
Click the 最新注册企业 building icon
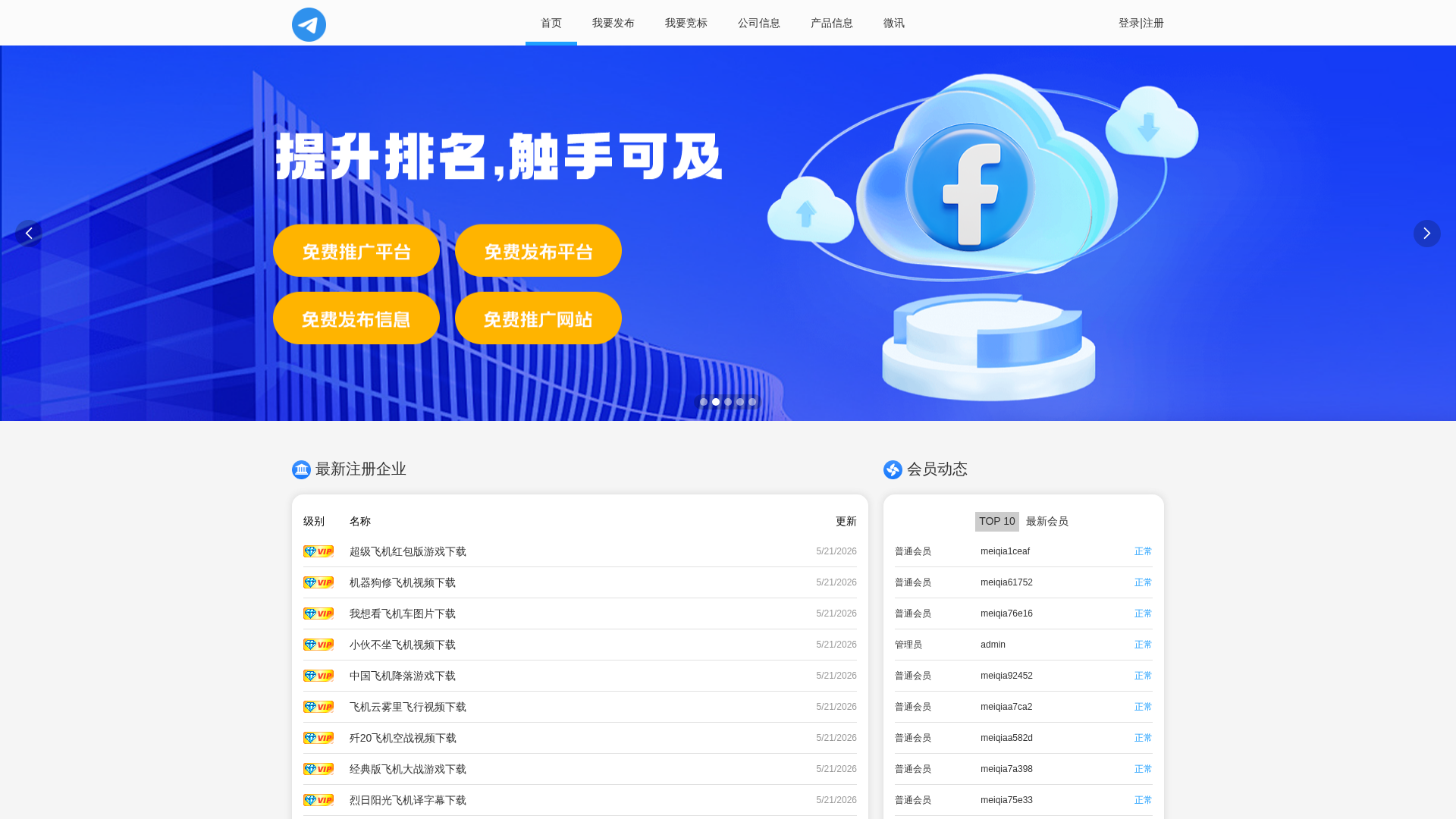(x=301, y=469)
